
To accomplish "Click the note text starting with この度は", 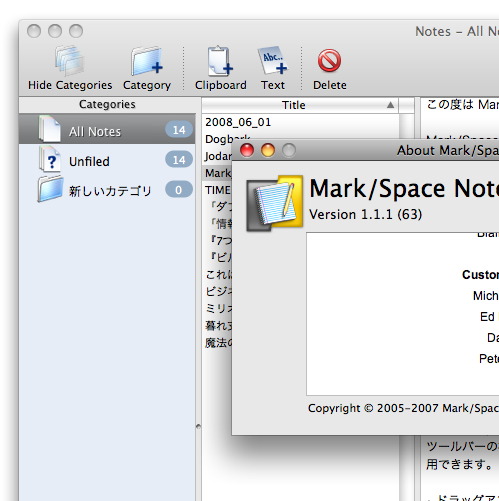I will pyautogui.click(x=463, y=105).
